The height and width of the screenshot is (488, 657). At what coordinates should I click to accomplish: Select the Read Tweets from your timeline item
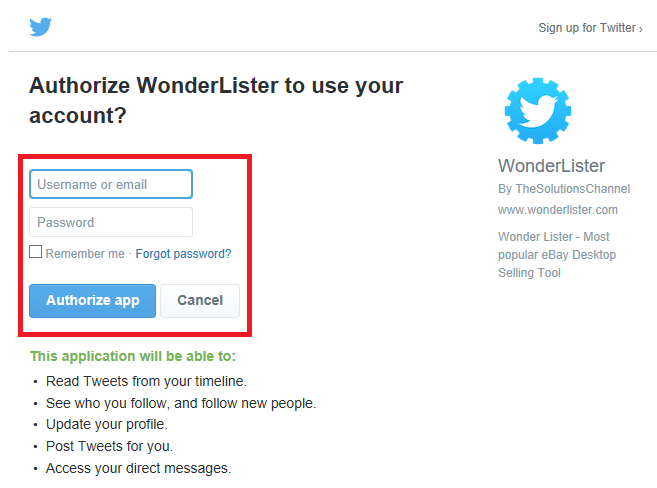pos(146,381)
